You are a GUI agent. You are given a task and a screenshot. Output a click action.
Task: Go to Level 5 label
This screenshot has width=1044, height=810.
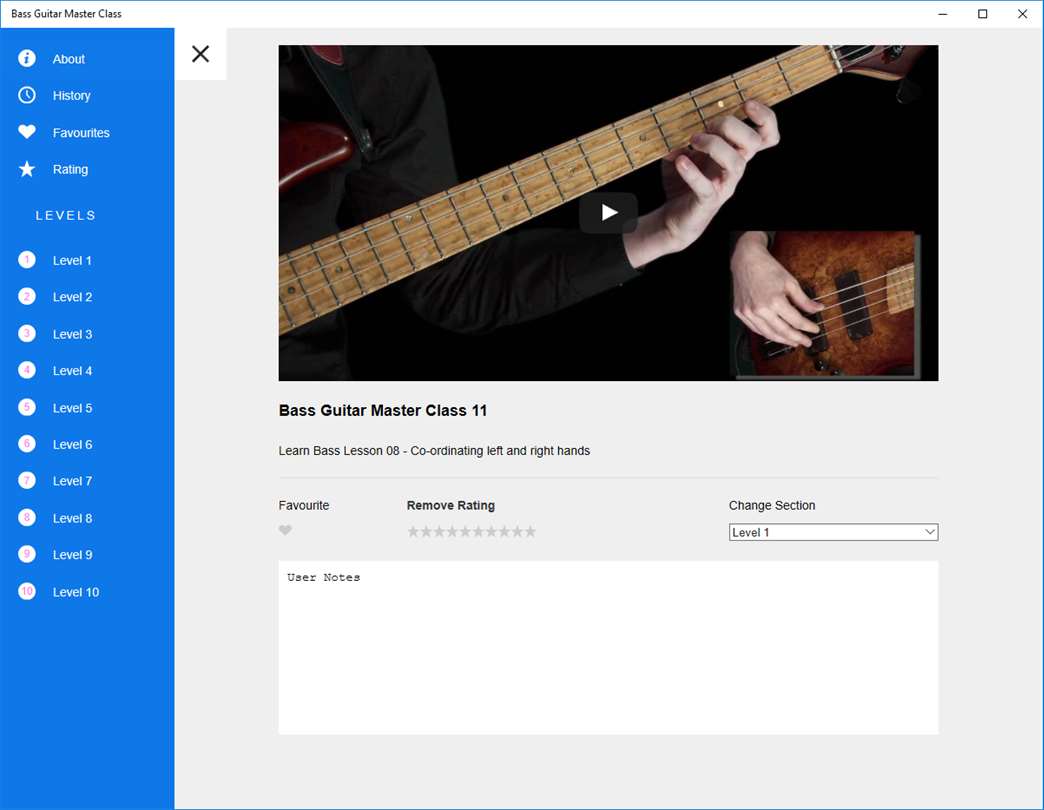[x=72, y=408]
